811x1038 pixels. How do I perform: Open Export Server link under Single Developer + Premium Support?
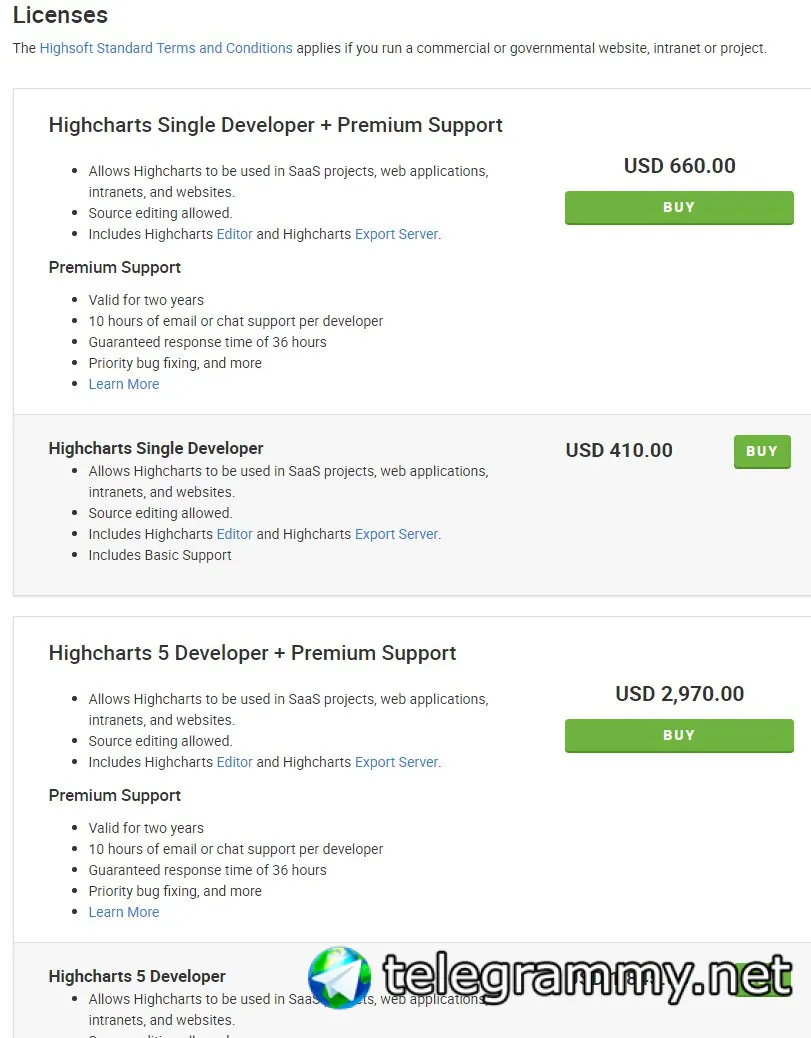coord(396,234)
